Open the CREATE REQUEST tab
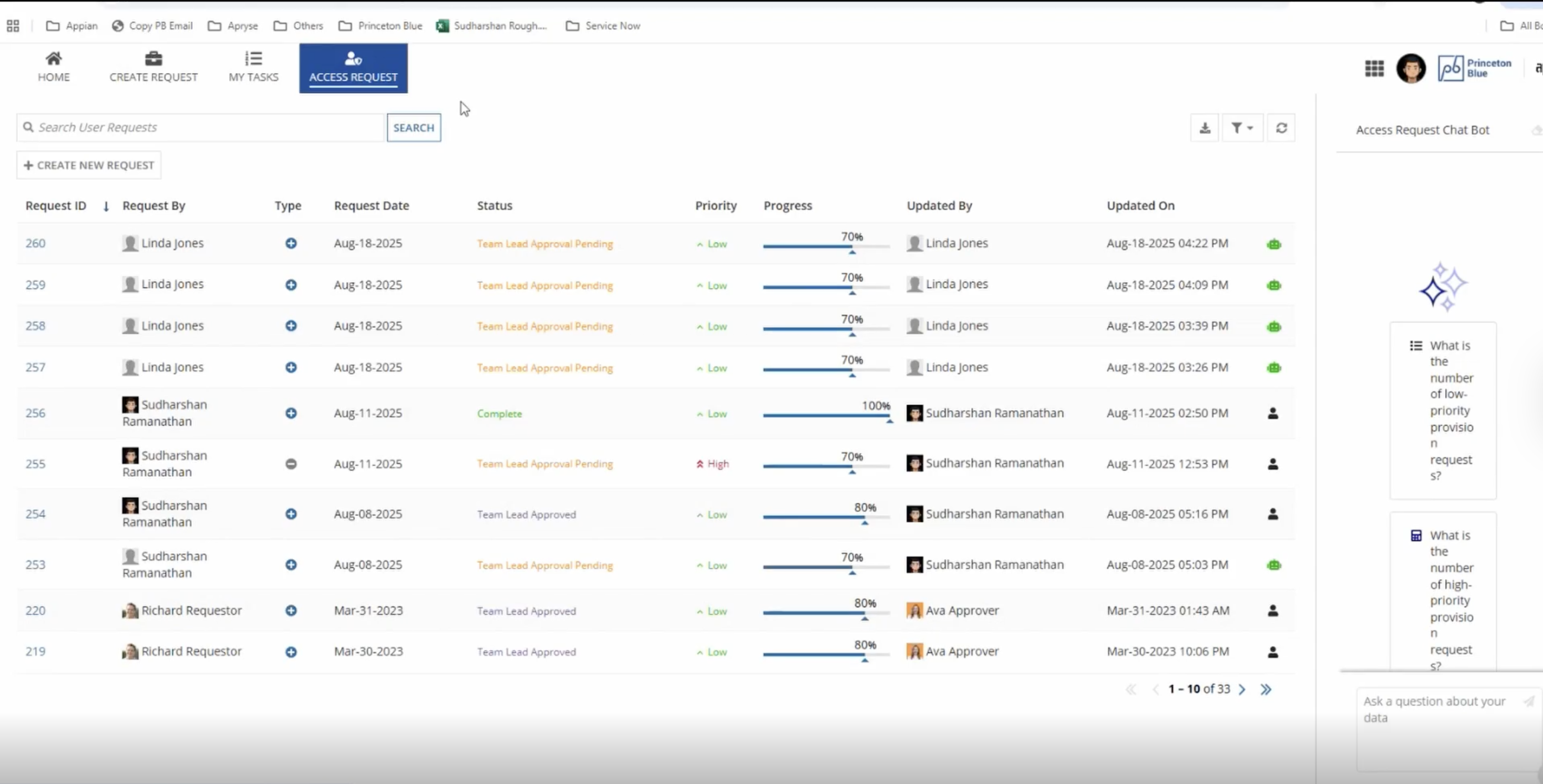 pos(153,67)
